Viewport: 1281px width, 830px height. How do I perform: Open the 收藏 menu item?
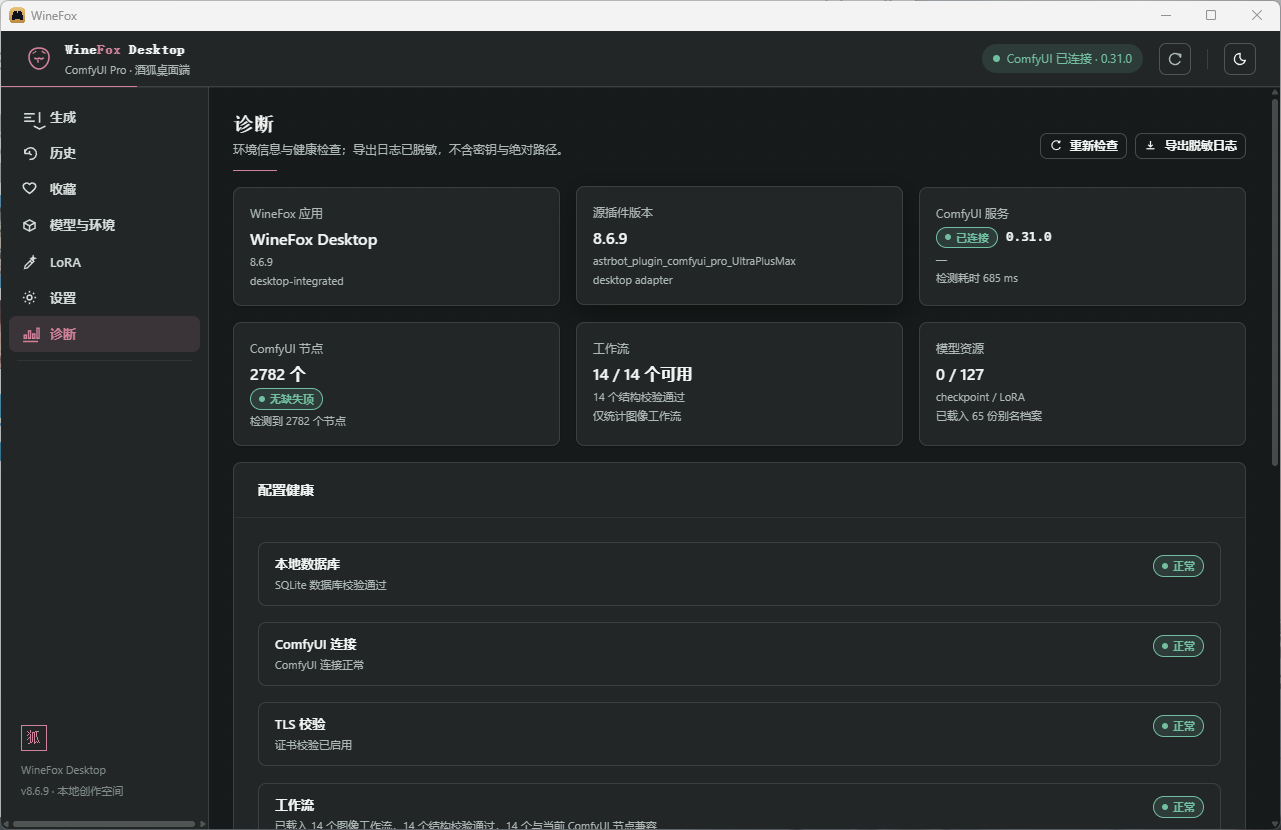104,189
